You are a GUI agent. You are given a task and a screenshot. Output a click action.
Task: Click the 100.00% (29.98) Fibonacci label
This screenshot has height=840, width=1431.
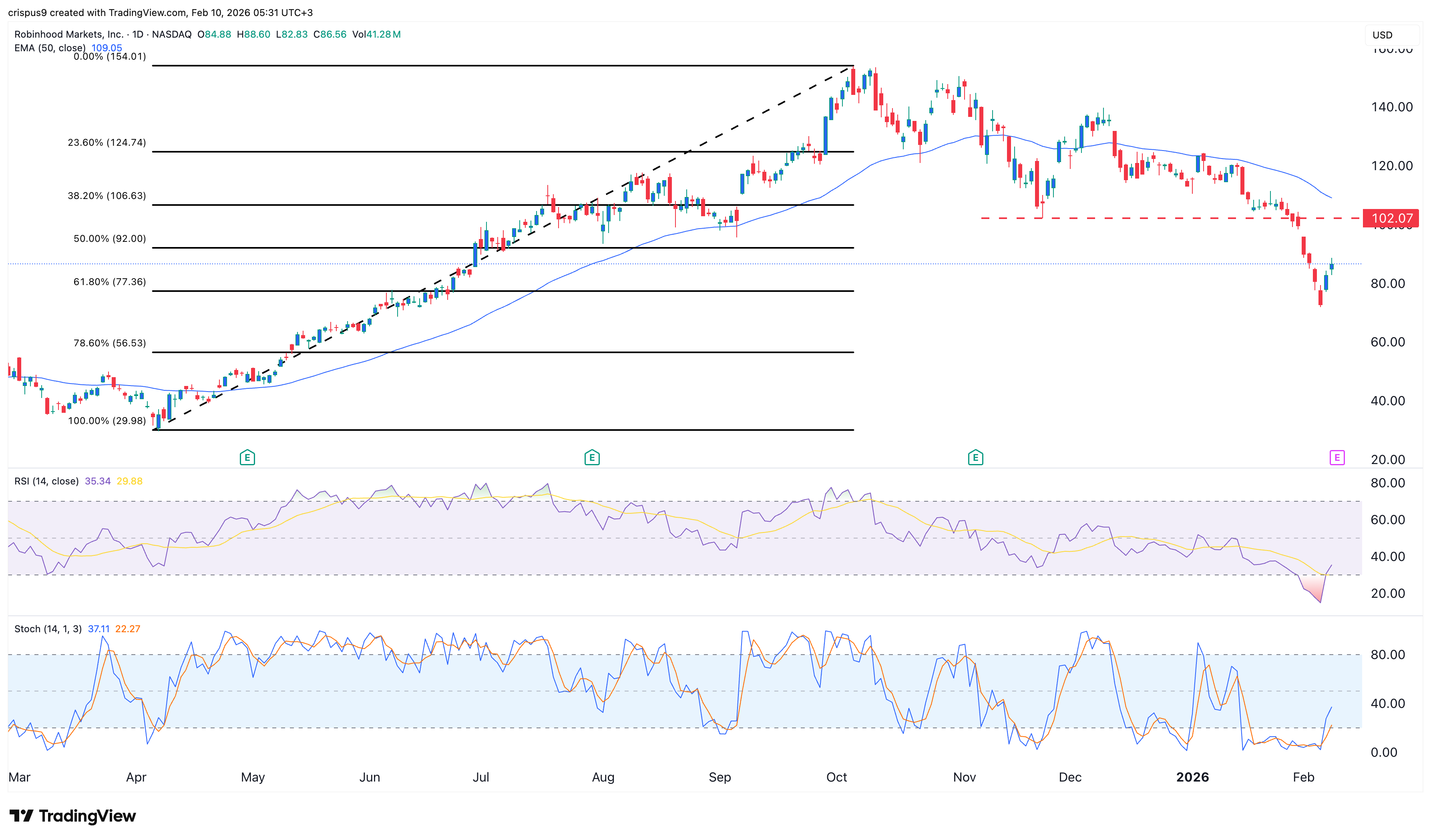pos(107,421)
